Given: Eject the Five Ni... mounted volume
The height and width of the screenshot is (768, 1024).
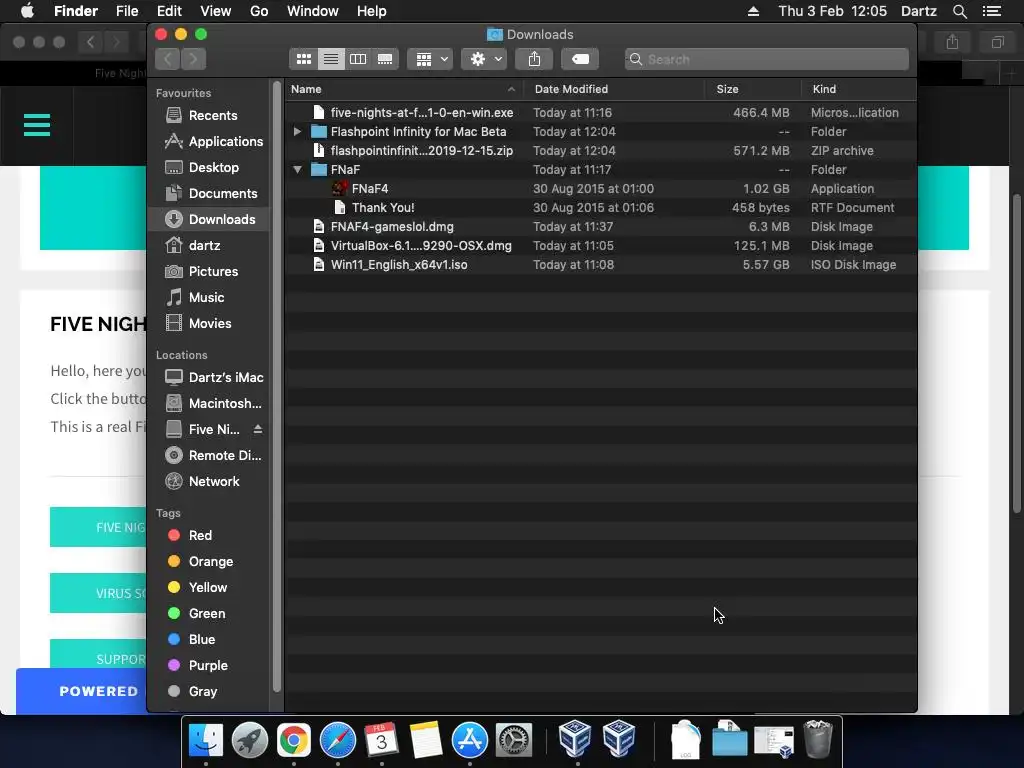Looking at the screenshot, I should coord(258,429).
